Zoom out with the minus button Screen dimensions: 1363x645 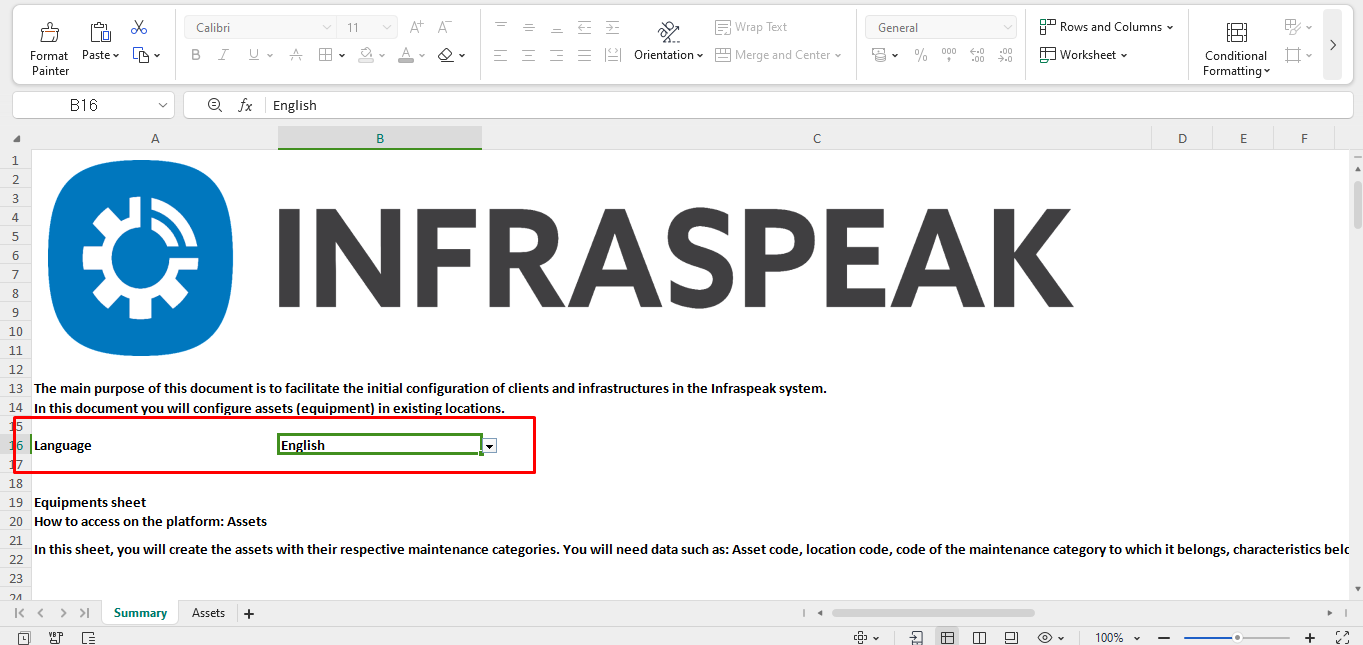[1164, 638]
